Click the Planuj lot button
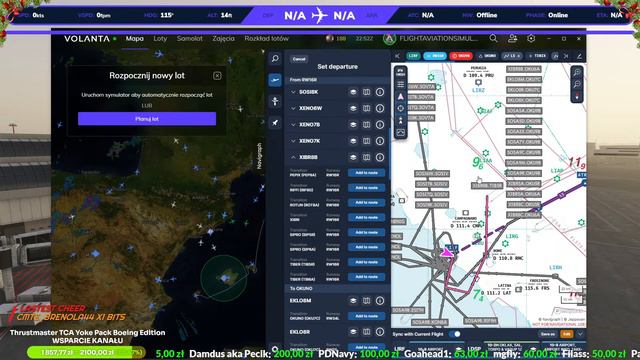The image size is (640, 360). (147, 119)
